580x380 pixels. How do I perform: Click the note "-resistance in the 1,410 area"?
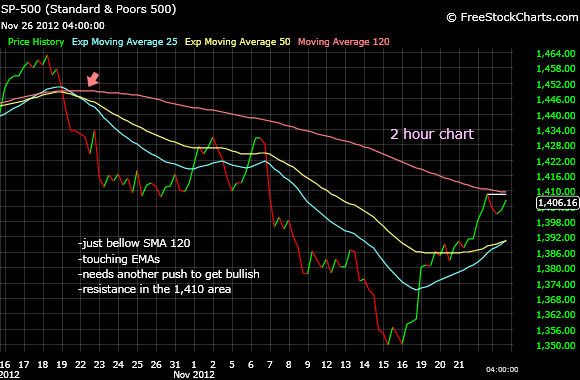(x=154, y=289)
